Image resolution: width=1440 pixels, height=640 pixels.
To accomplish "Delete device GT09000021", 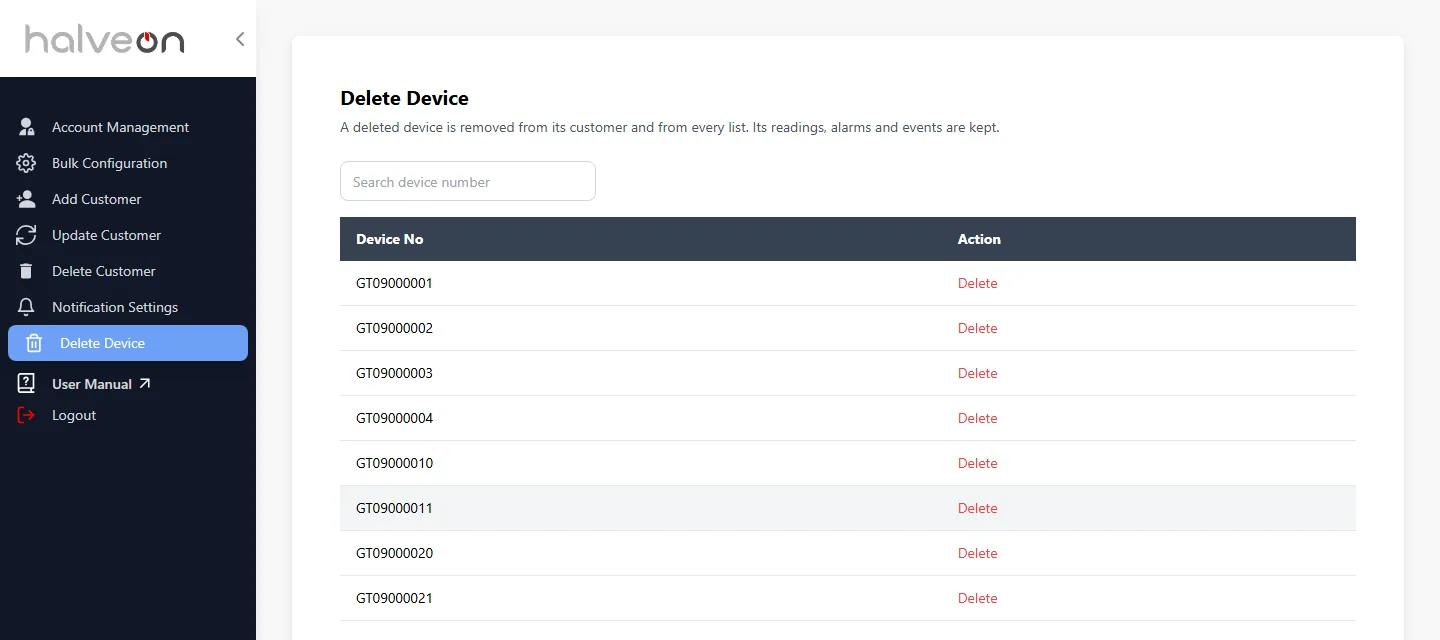I will click(x=977, y=598).
